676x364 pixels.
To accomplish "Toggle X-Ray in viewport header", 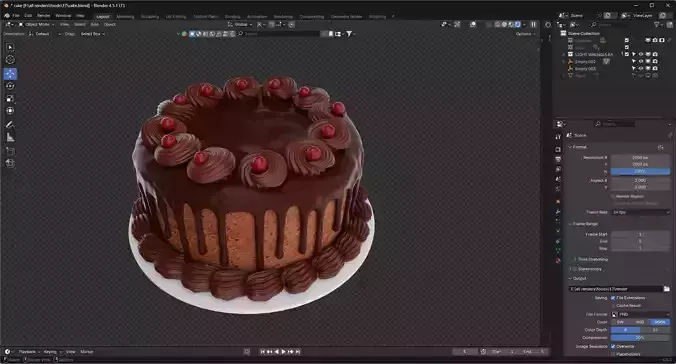I will point(489,25).
